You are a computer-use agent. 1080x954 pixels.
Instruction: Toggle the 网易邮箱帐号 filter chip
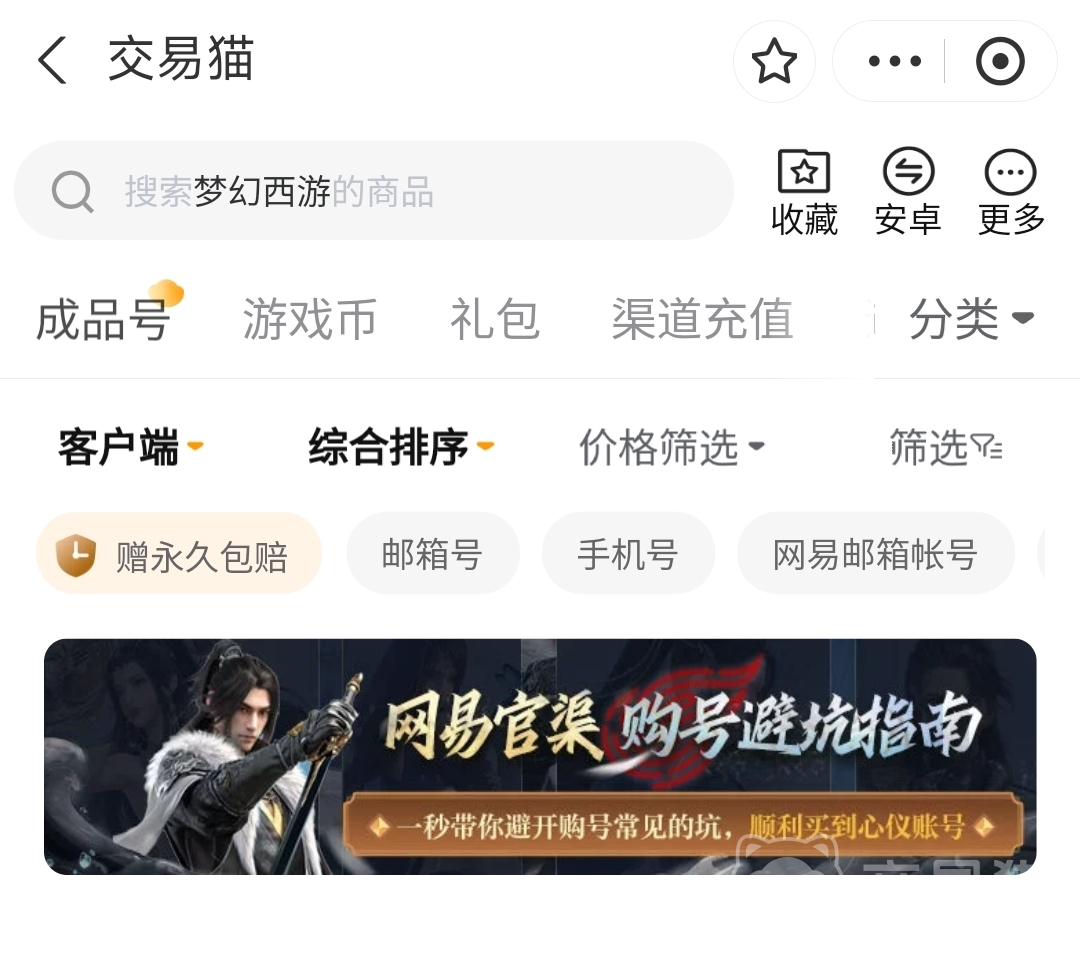pyautogui.click(x=875, y=553)
